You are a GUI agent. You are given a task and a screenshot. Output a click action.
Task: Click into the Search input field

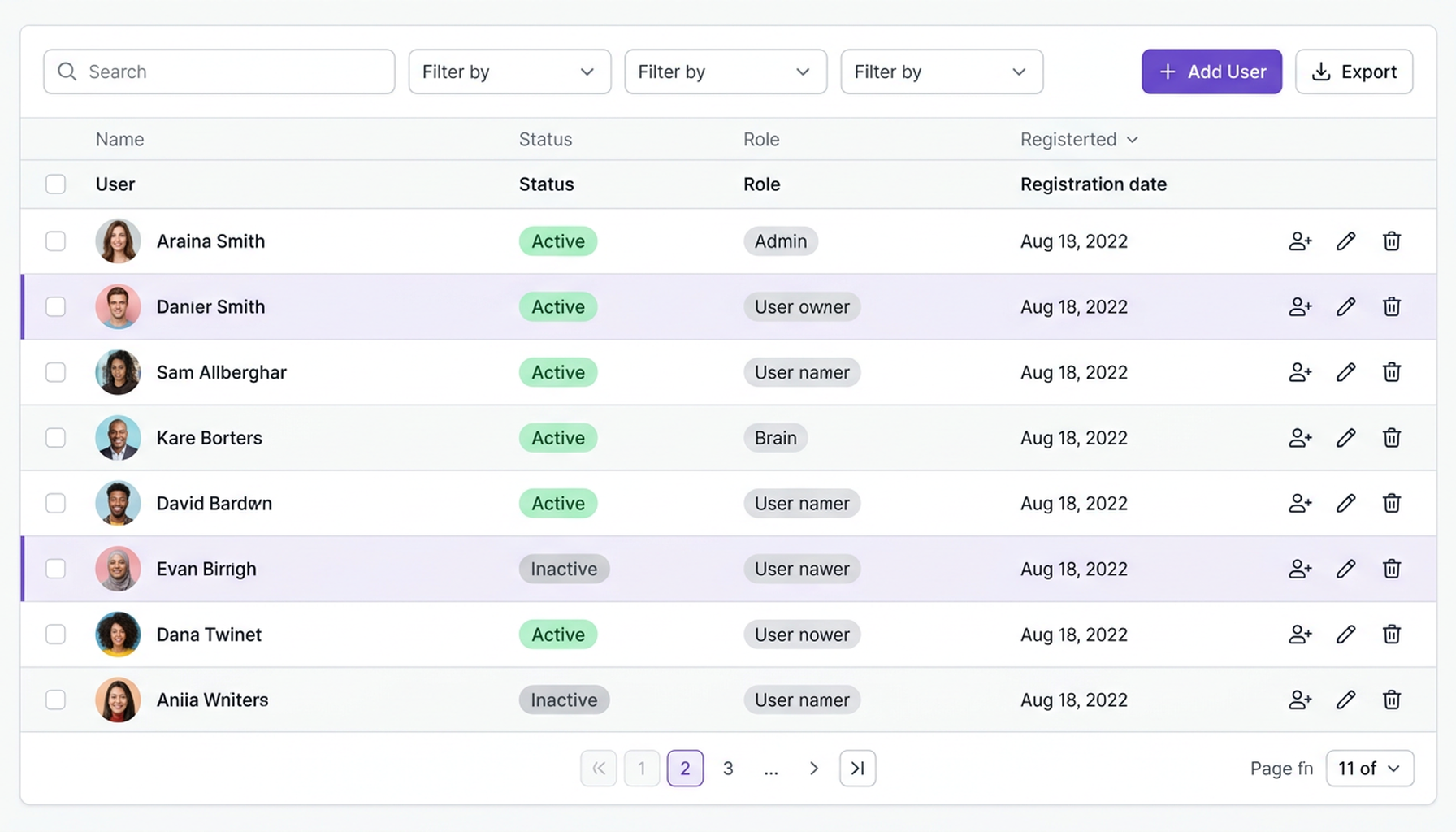[x=219, y=71]
